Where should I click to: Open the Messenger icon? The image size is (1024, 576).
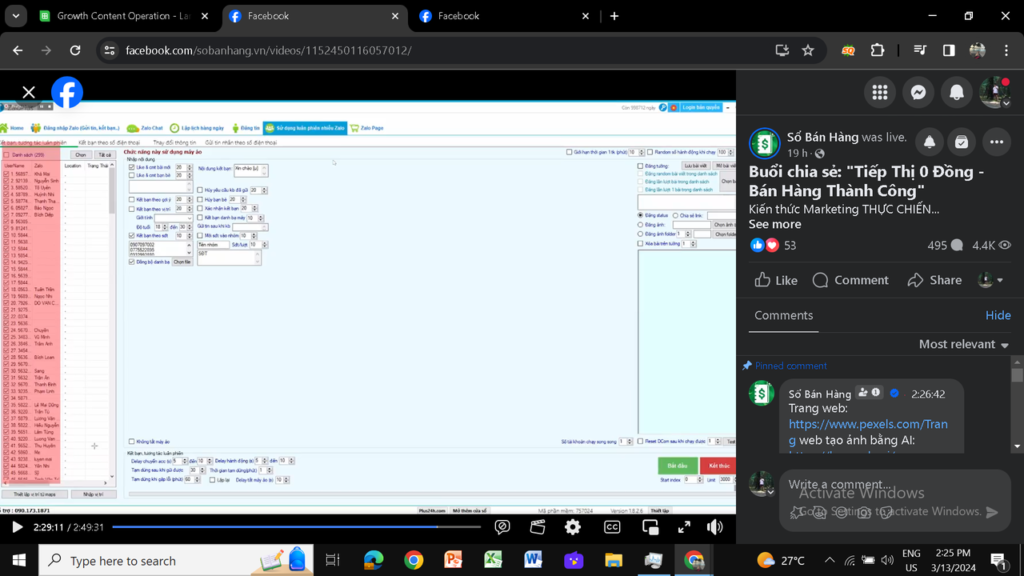coord(918,92)
